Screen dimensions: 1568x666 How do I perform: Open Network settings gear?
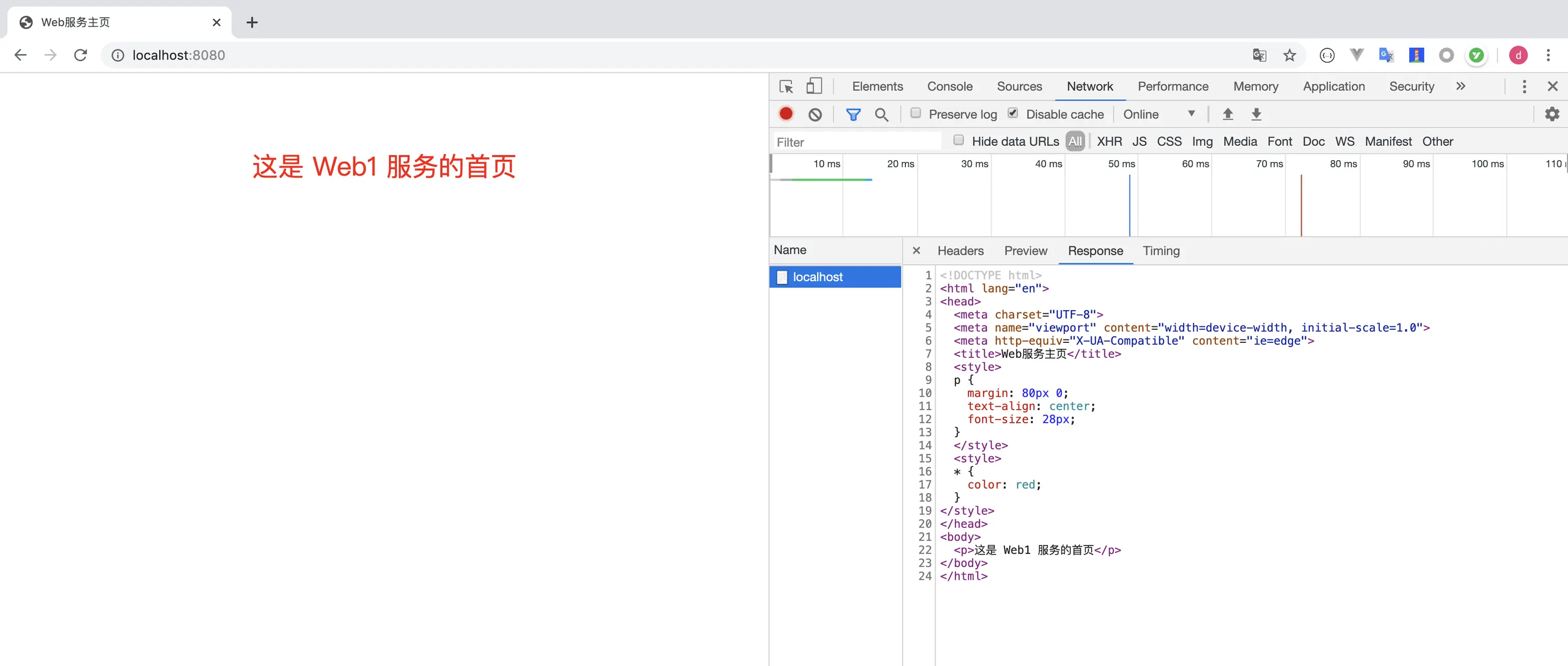tap(1551, 114)
